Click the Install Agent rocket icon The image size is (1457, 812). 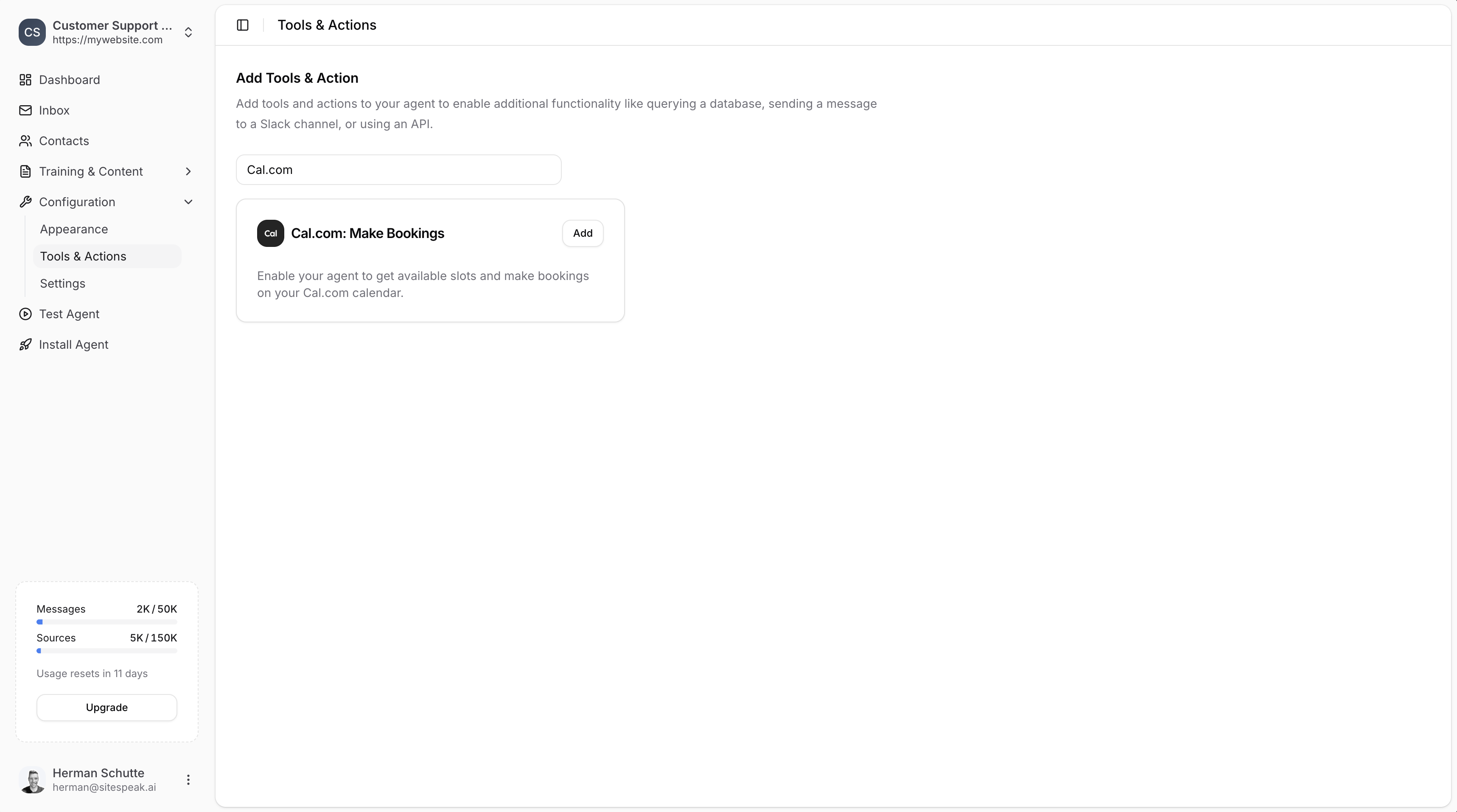(x=25, y=344)
